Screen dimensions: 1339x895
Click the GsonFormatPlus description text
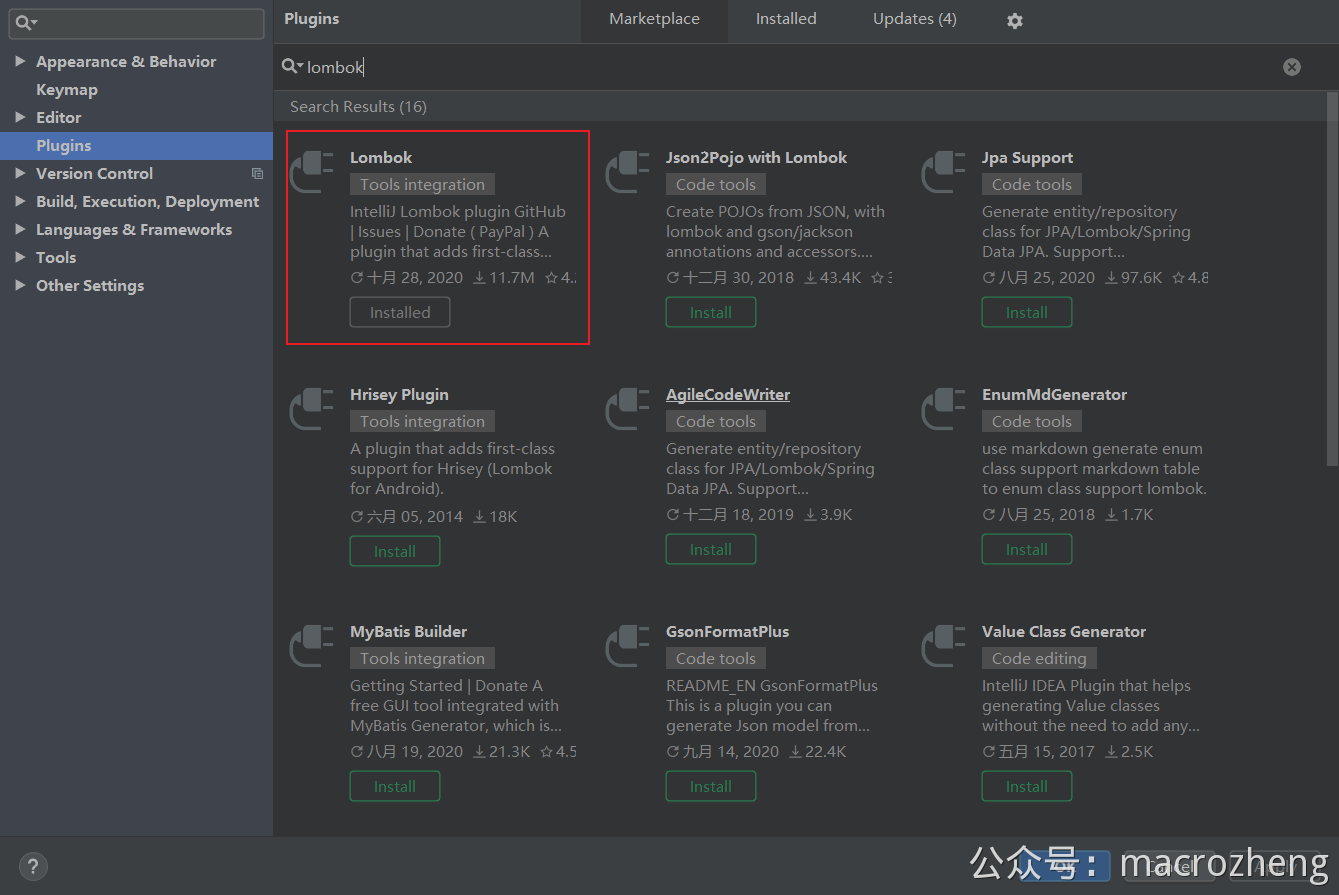tap(772, 705)
